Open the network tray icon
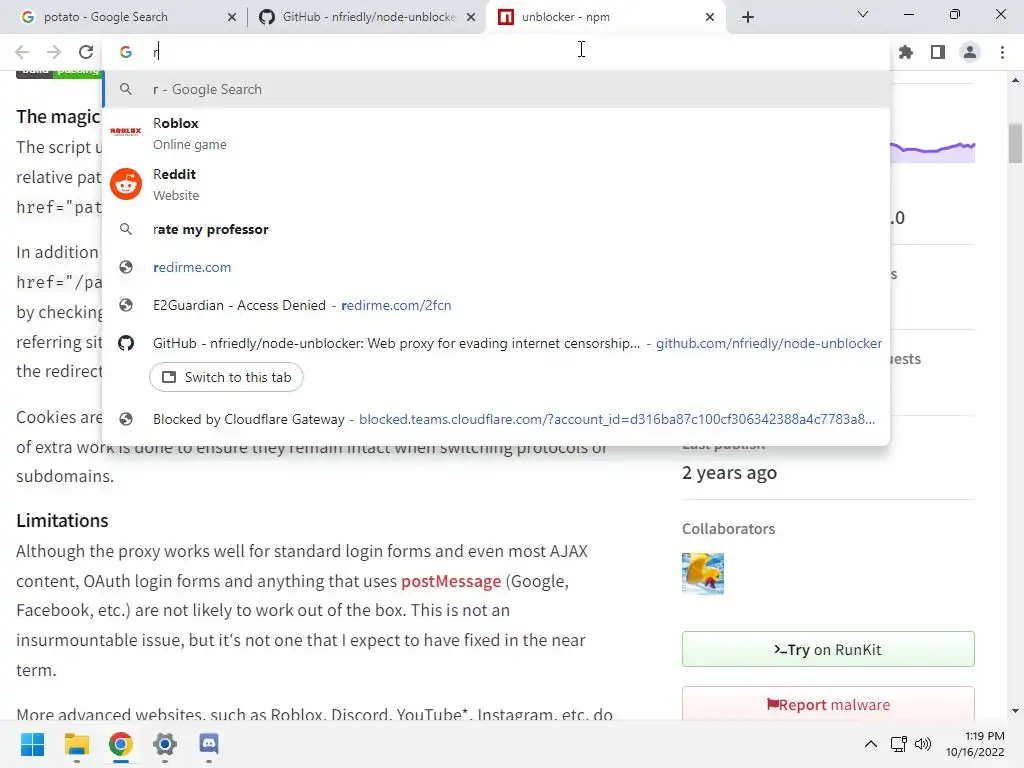This screenshot has height=768, width=1024. [x=899, y=744]
